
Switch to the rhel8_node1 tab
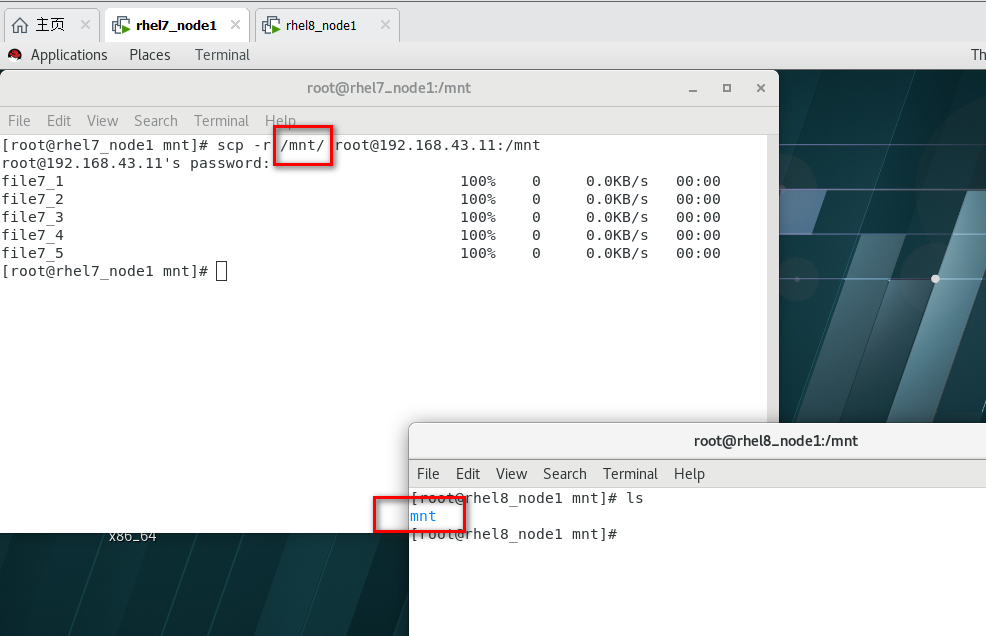(x=327, y=25)
